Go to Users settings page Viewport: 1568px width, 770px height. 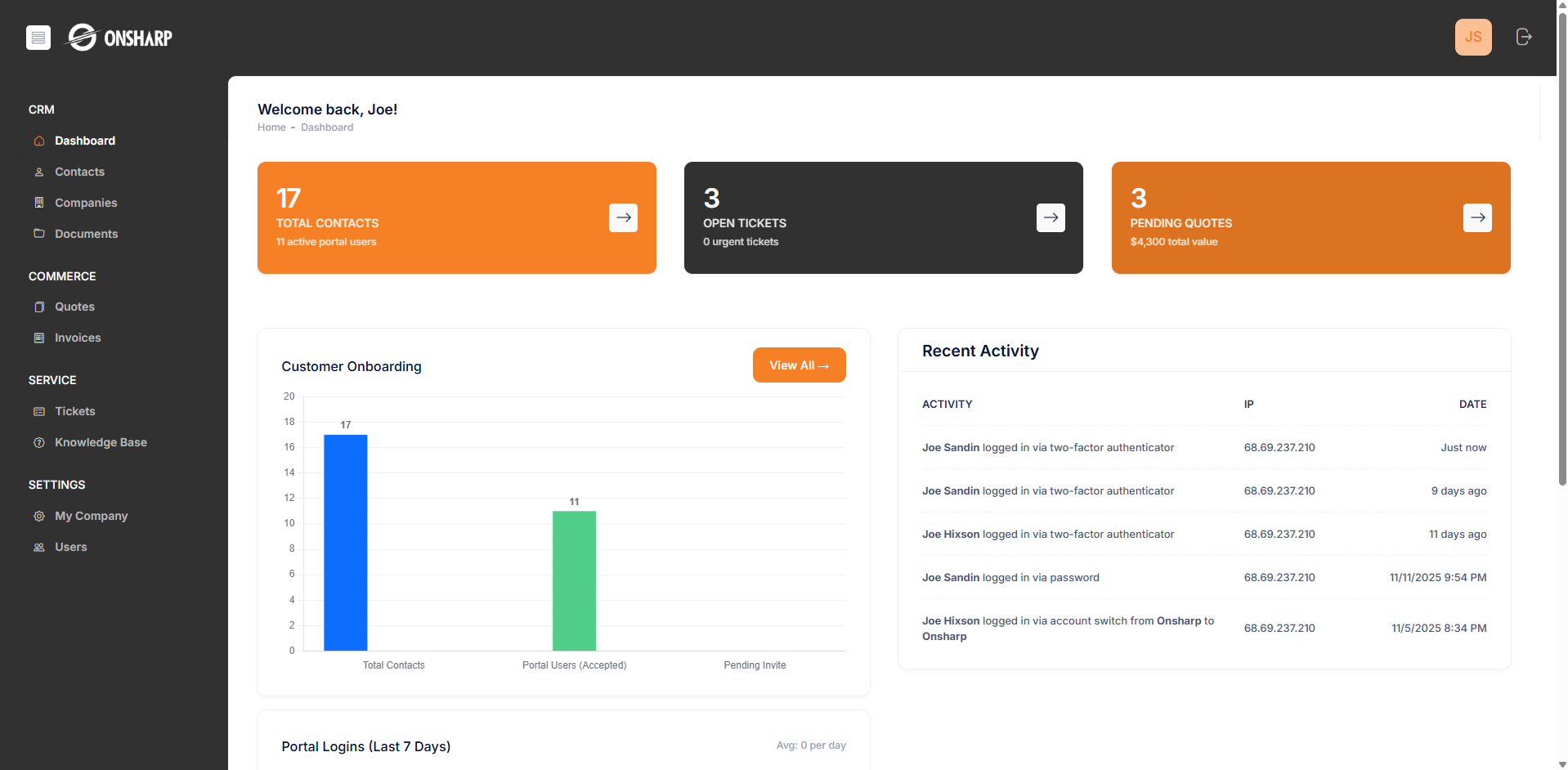click(x=70, y=547)
